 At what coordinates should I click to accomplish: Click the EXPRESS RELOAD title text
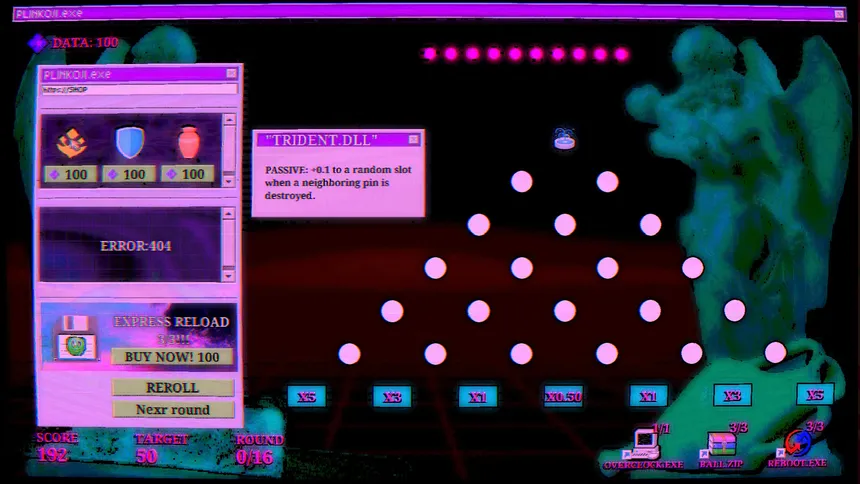pos(171,322)
